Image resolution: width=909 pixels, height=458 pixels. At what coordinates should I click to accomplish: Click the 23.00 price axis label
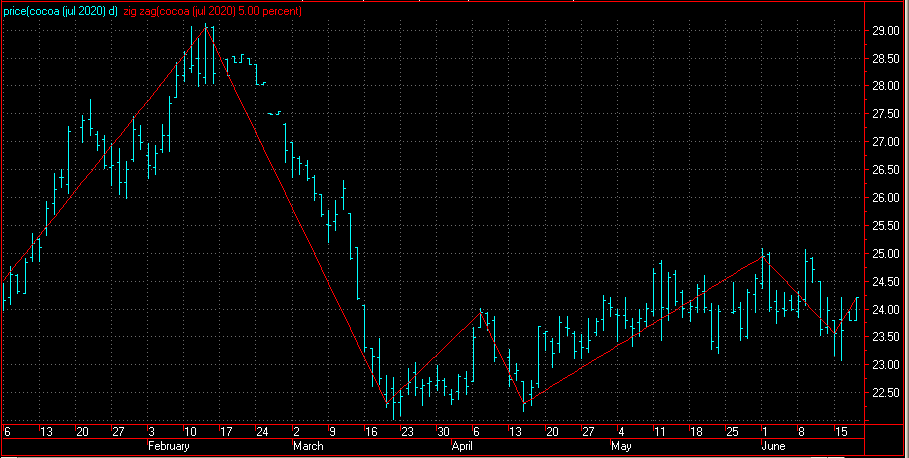(886, 365)
